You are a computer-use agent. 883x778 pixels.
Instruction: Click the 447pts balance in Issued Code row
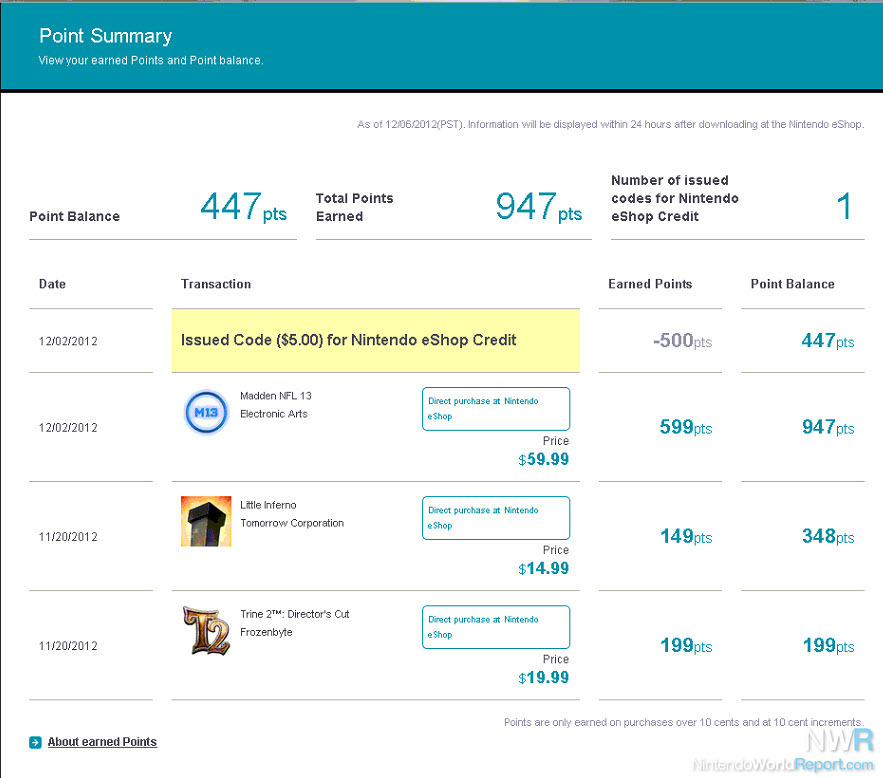[x=828, y=341]
